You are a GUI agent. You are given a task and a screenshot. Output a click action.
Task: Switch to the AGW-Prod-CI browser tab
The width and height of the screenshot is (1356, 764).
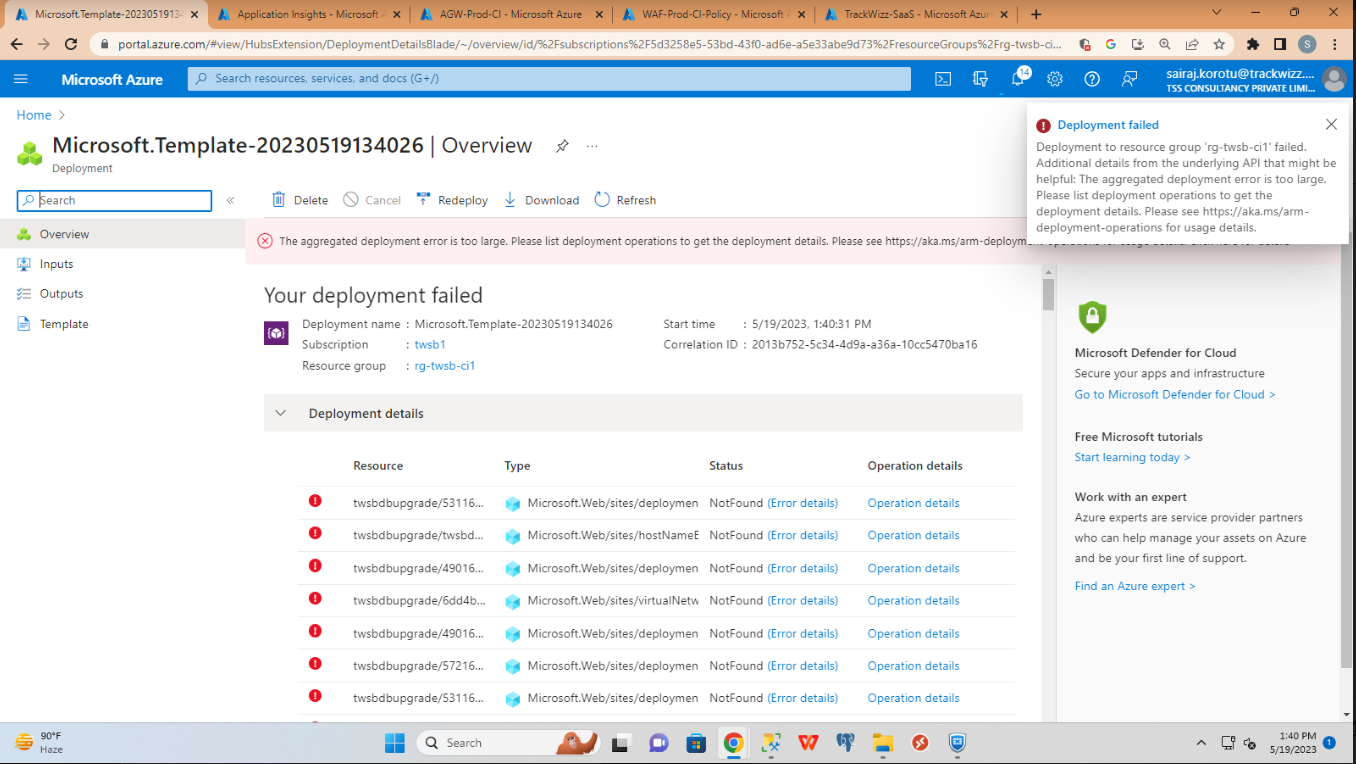pos(511,14)
